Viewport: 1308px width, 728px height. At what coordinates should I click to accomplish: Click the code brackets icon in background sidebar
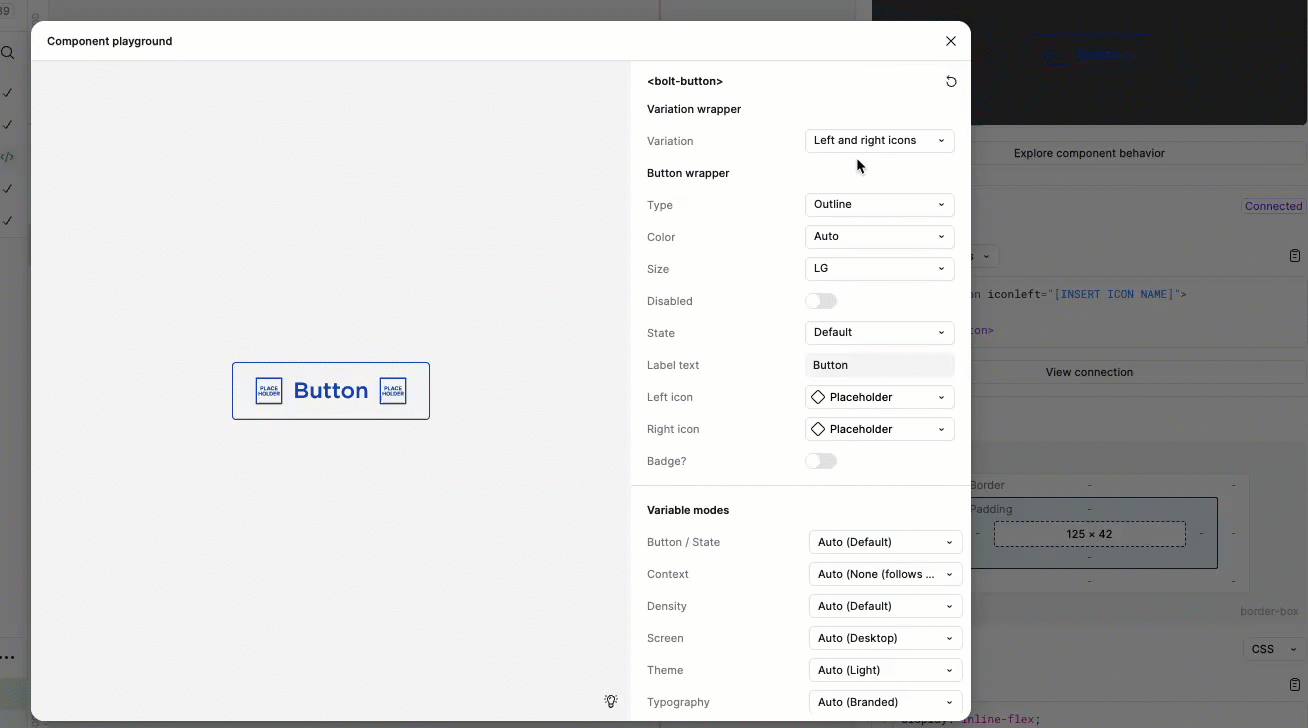pyautogui.click(x=7, y=157)
